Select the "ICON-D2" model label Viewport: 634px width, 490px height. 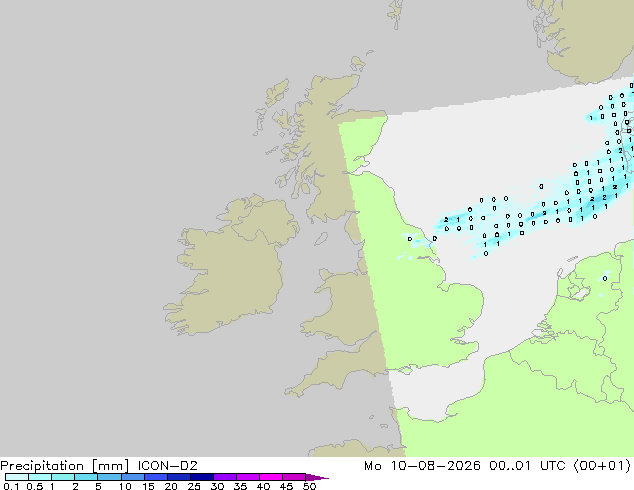[x=167, y=465]
